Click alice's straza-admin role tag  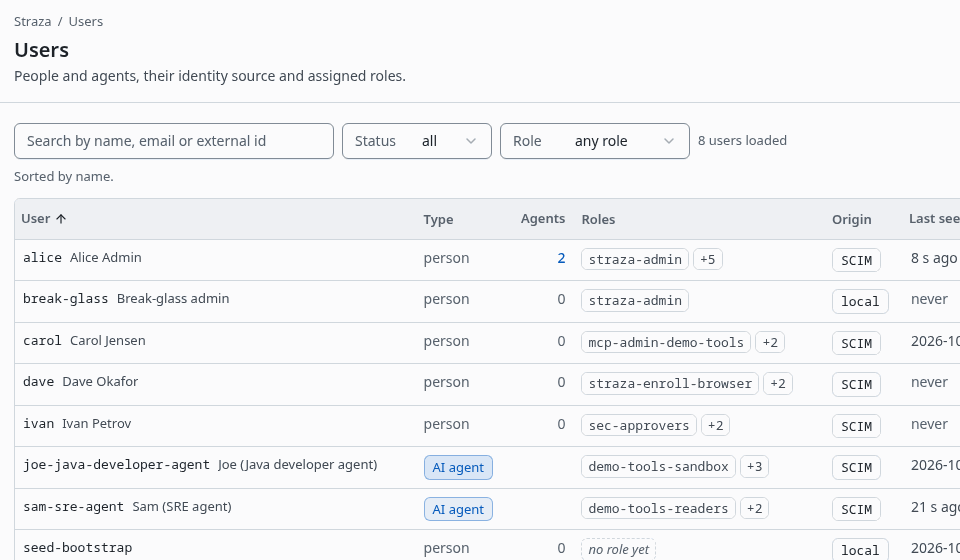click(635, 259)
